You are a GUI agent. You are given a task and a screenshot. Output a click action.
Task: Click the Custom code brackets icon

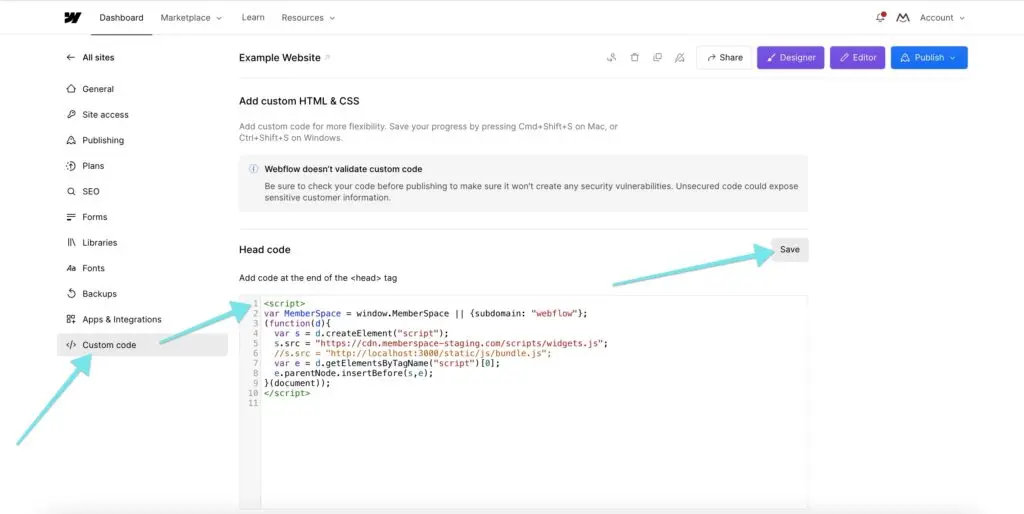pyautogui.click(x=71, y=345)
